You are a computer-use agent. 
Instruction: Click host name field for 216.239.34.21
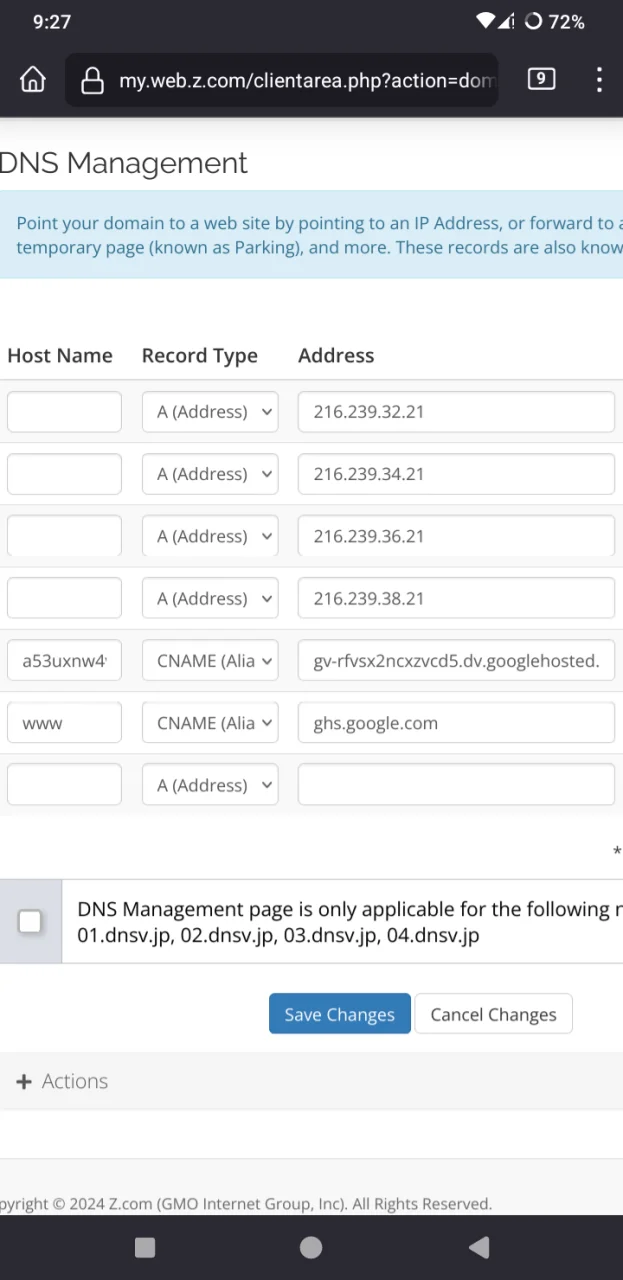tap(64, 474)
